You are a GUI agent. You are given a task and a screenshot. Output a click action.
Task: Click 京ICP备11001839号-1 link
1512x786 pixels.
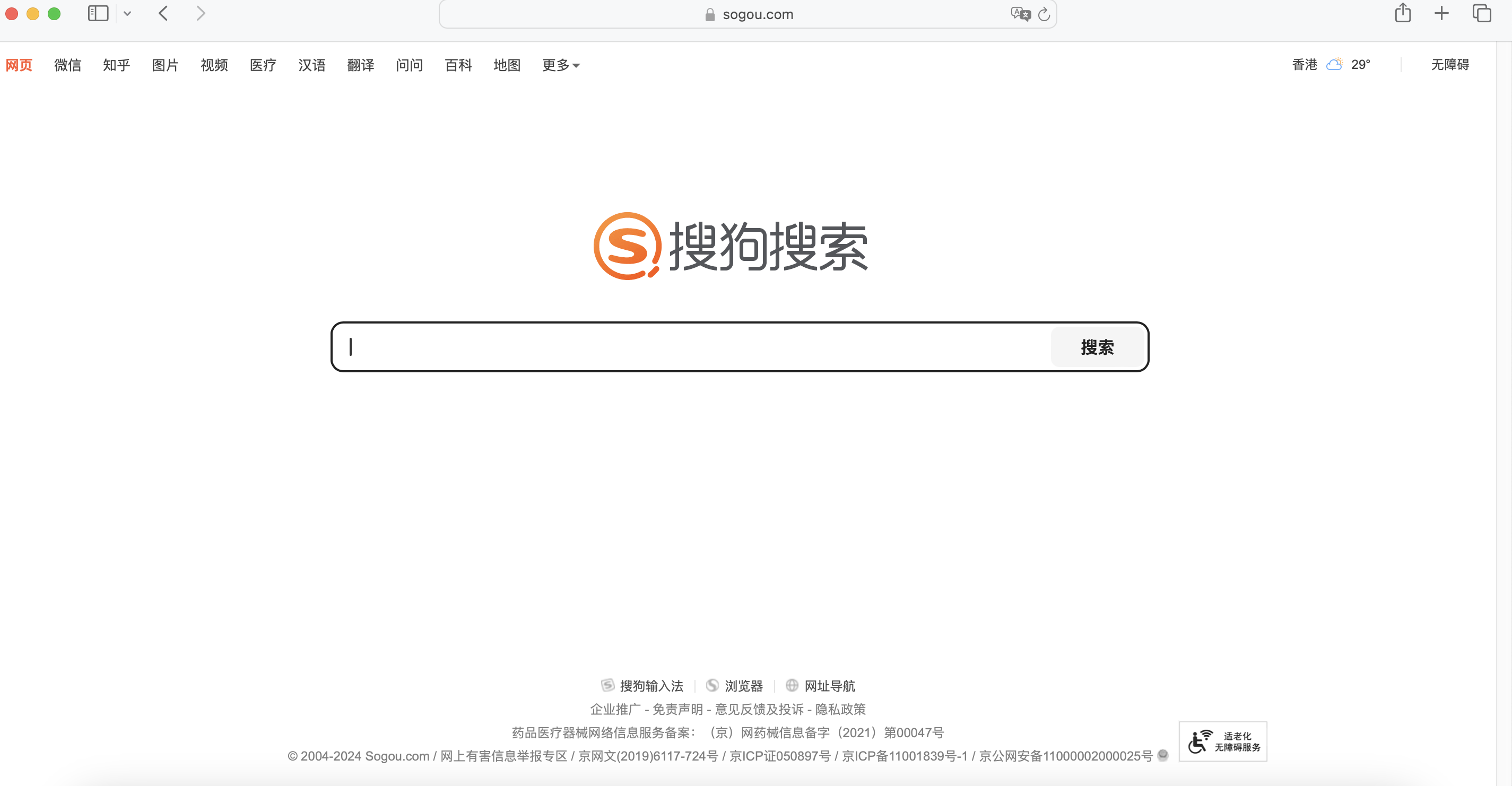[x=905, y=756]
